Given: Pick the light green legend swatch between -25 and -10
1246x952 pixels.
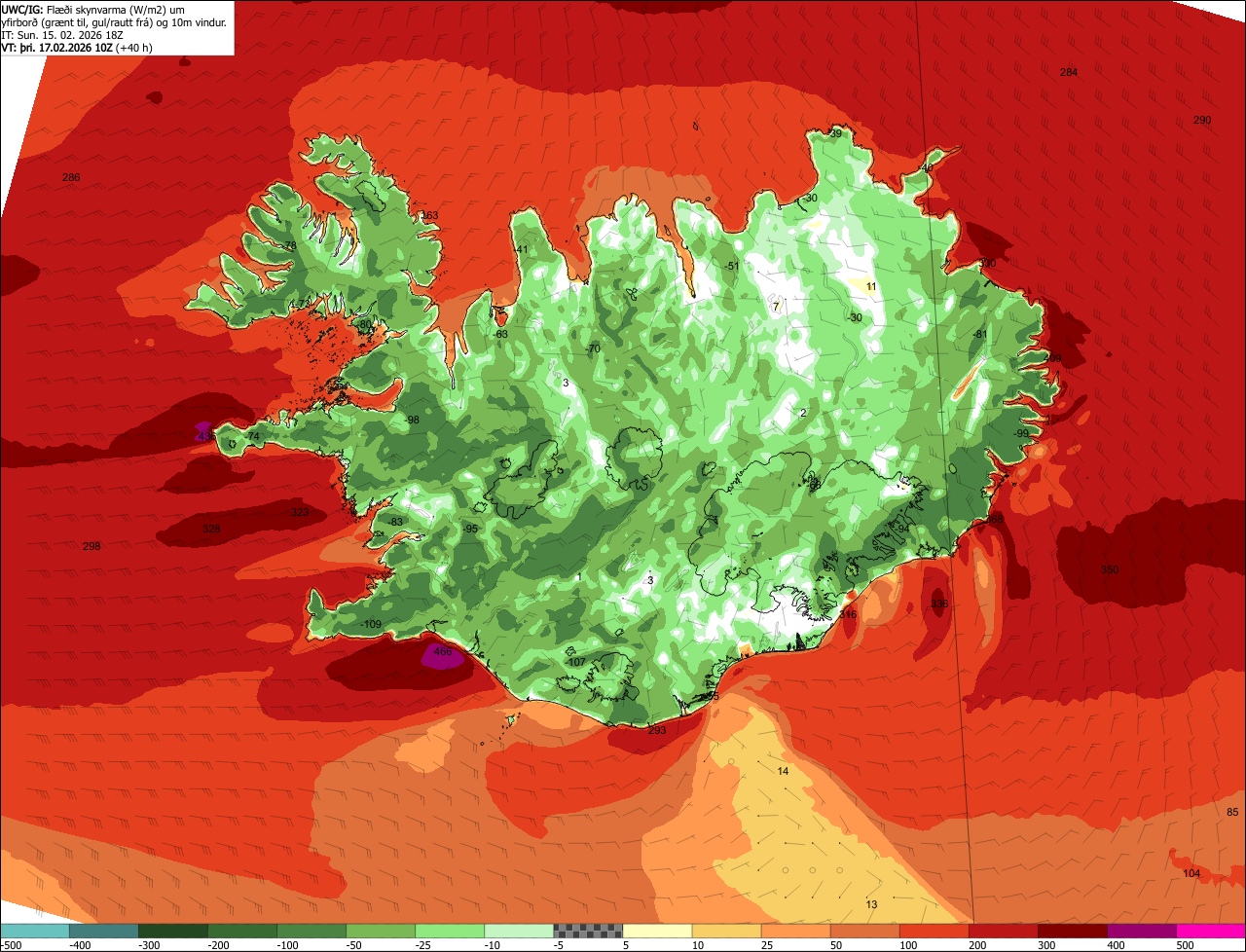Looking at the screenshot, I should (449, 931).
